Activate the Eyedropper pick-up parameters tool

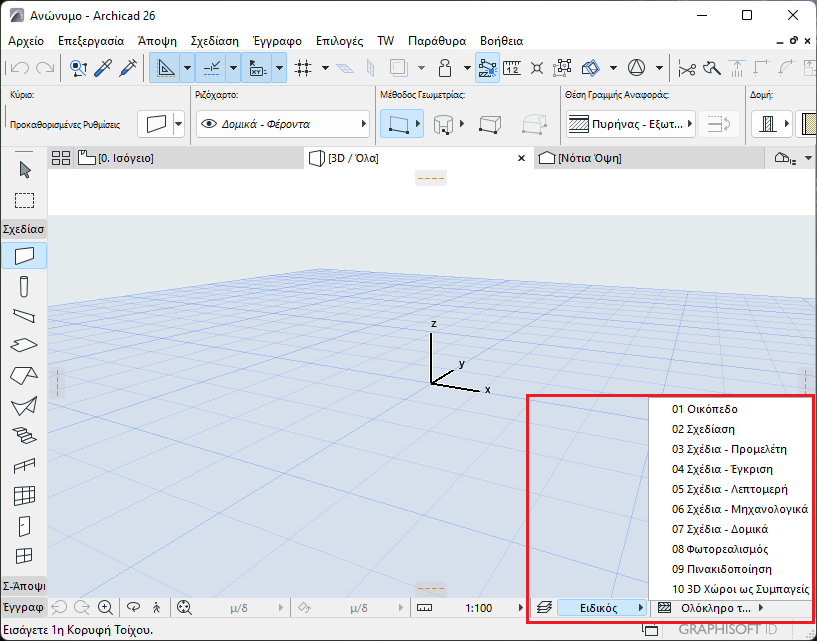point(103,68)
